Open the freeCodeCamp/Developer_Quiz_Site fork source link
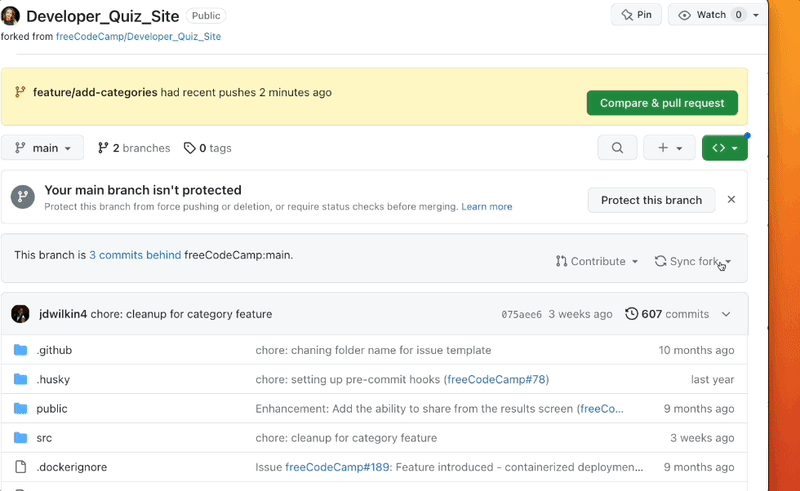This screenshot has height=491, width=800. tap(138, 36)
